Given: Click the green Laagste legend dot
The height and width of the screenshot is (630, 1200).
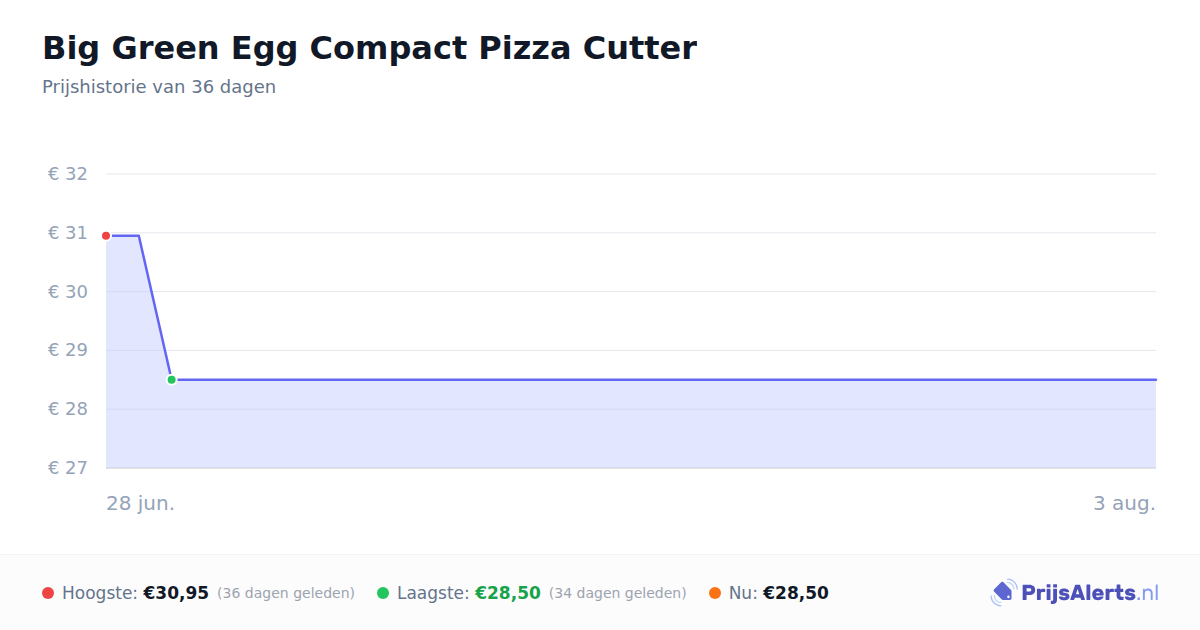Looking at the screenshot, I should pos(383,593).
